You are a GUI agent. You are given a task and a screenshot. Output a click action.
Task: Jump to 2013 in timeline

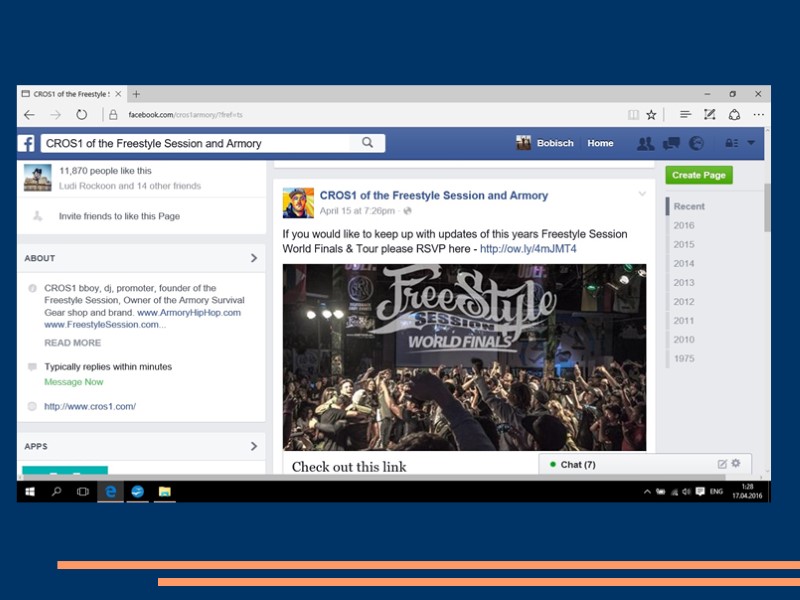[684, 283]
